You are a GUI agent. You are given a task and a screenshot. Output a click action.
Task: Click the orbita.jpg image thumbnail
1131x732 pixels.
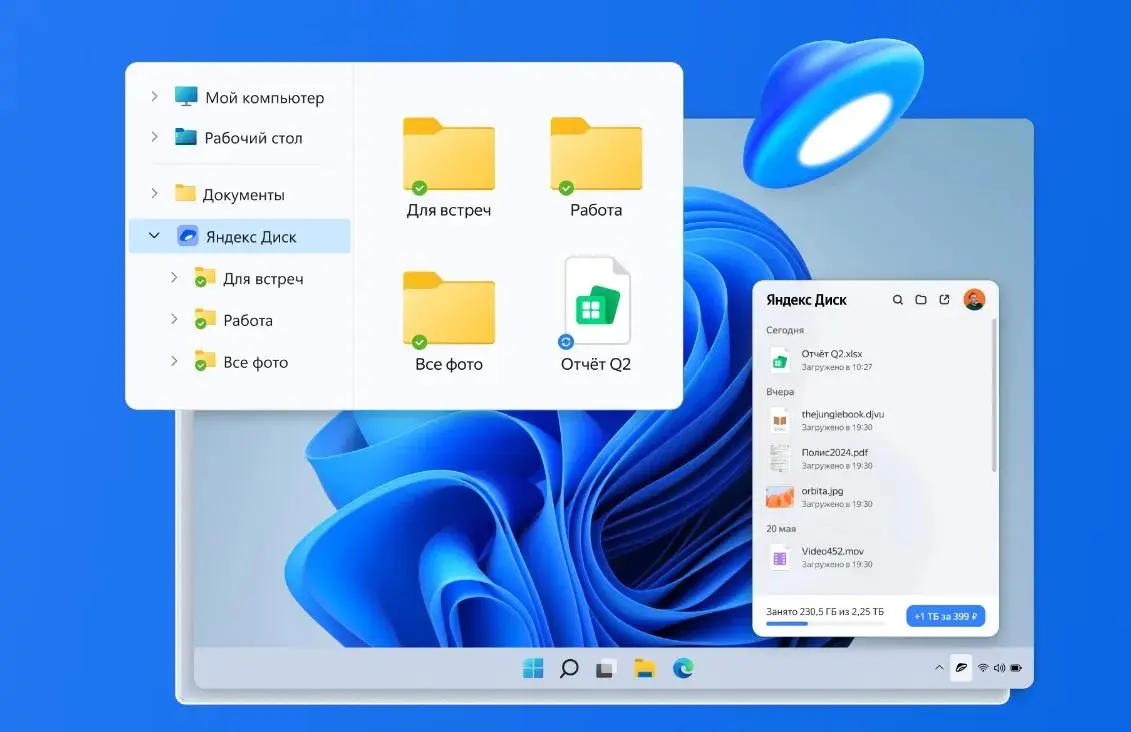780,497
